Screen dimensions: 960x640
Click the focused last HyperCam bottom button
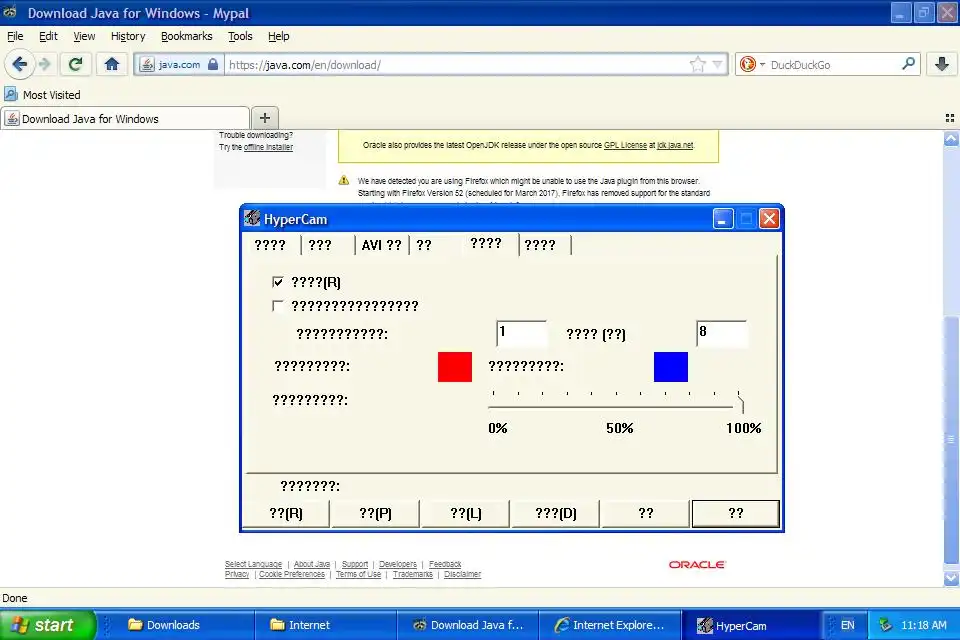[x=735, y=513]
